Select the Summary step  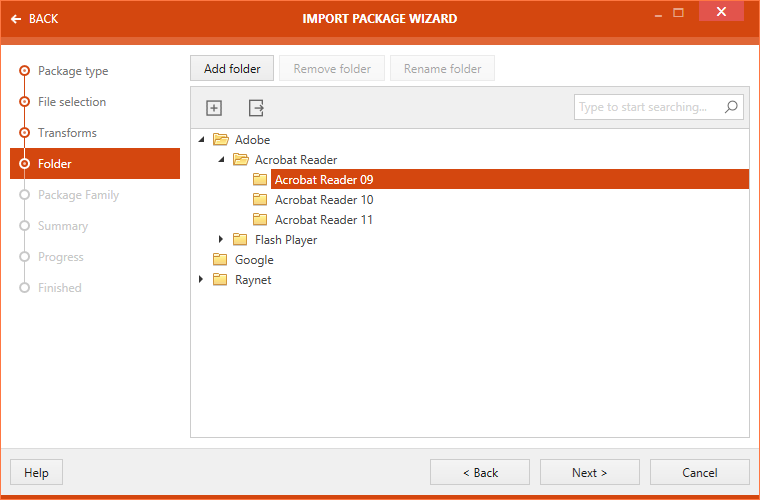pyautogui.click(x=63, y=226)
